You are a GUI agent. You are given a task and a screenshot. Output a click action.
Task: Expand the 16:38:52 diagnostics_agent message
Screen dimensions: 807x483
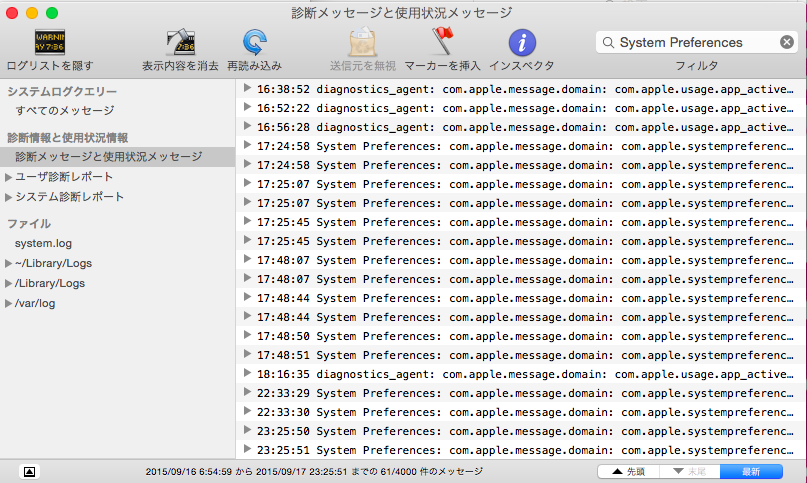pyautogui.click(x=247, y=88)
